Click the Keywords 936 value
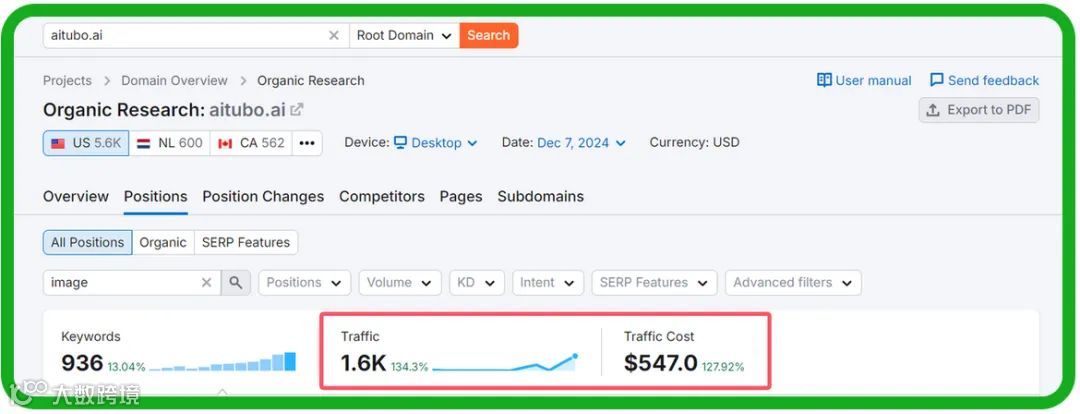 pyautogui.click(x=82, y=362)
